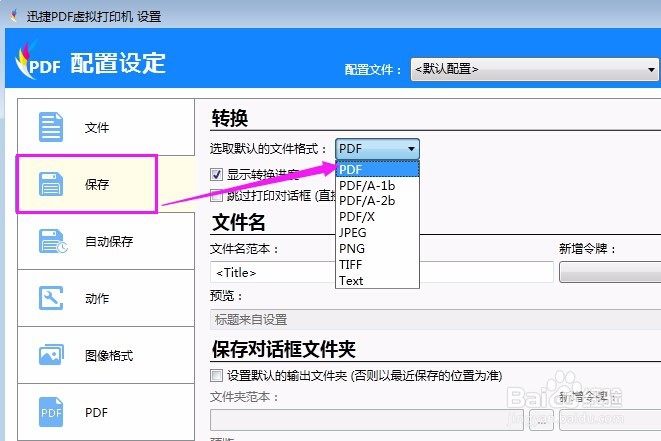The height and width of the screenshot is (441, 661).
Task: Open the 配置文件 <默认配置> dropdown
Action: tap(535, 69)
